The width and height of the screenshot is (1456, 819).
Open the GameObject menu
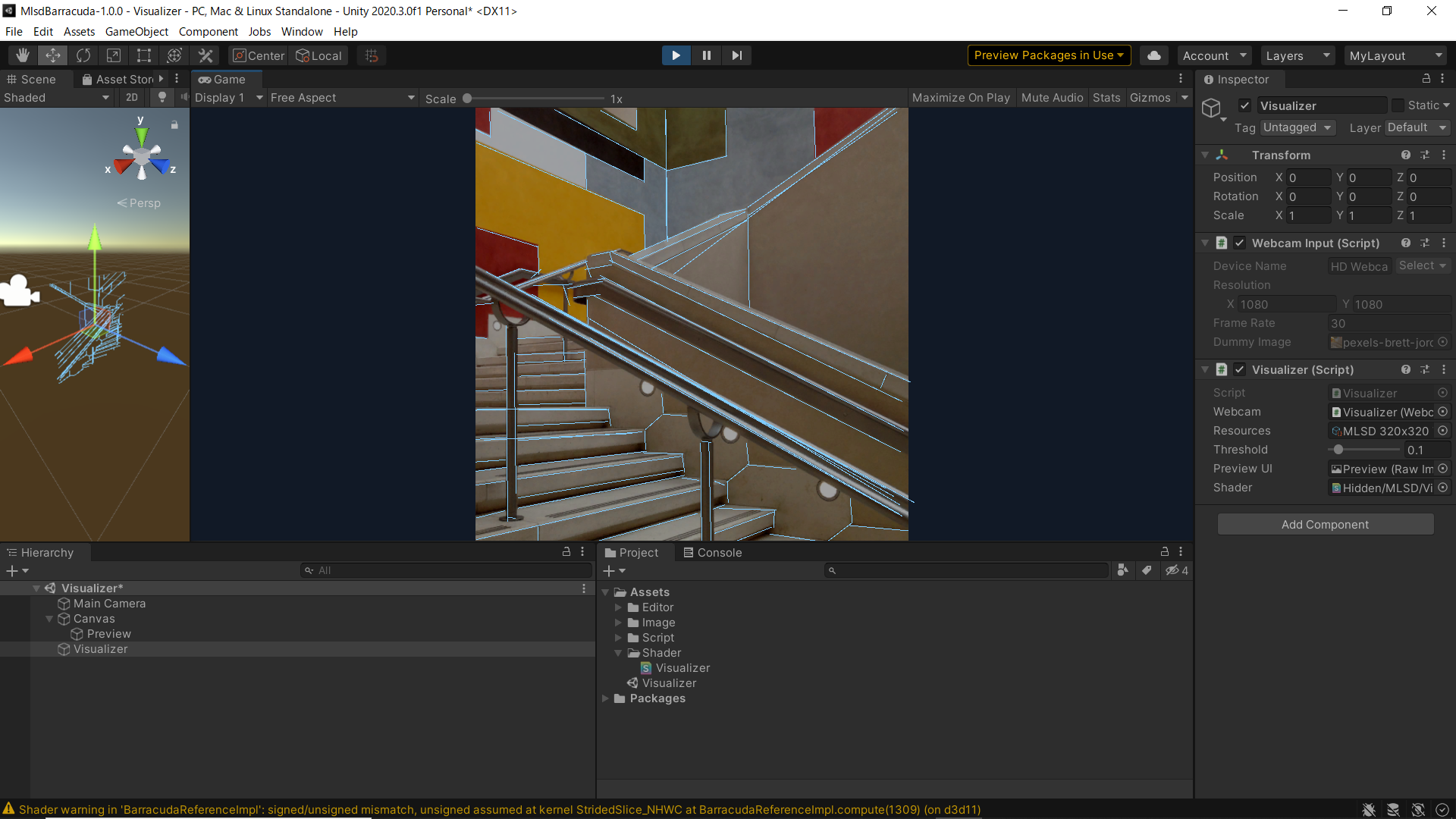[136, 31]
